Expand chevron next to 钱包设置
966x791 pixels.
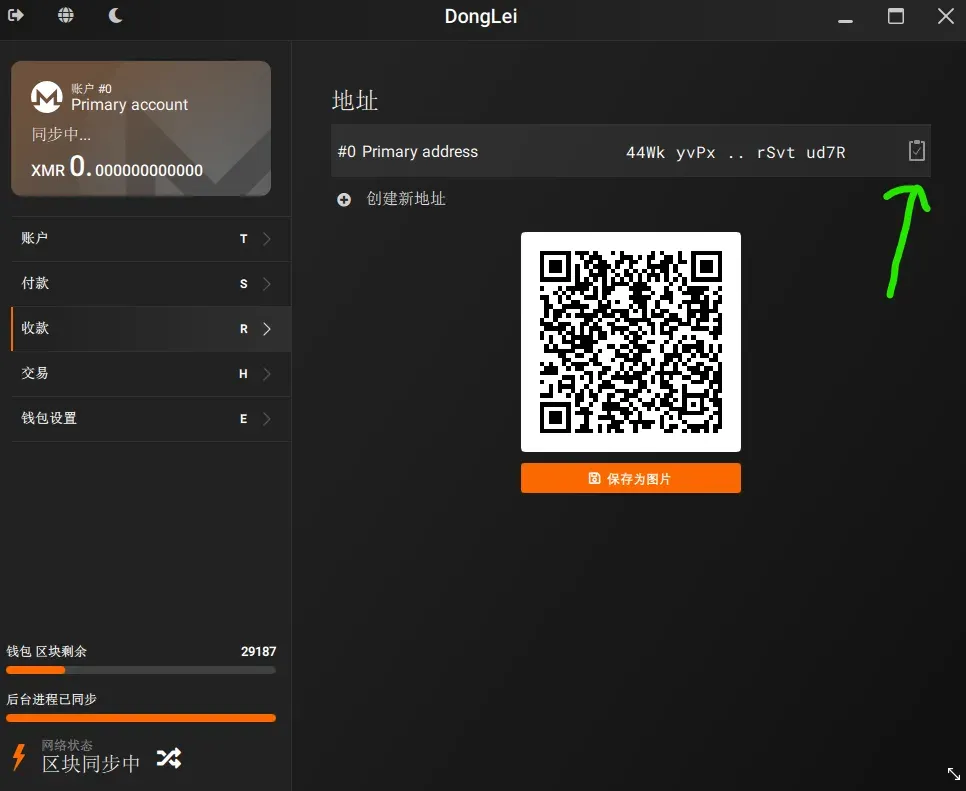267,419
